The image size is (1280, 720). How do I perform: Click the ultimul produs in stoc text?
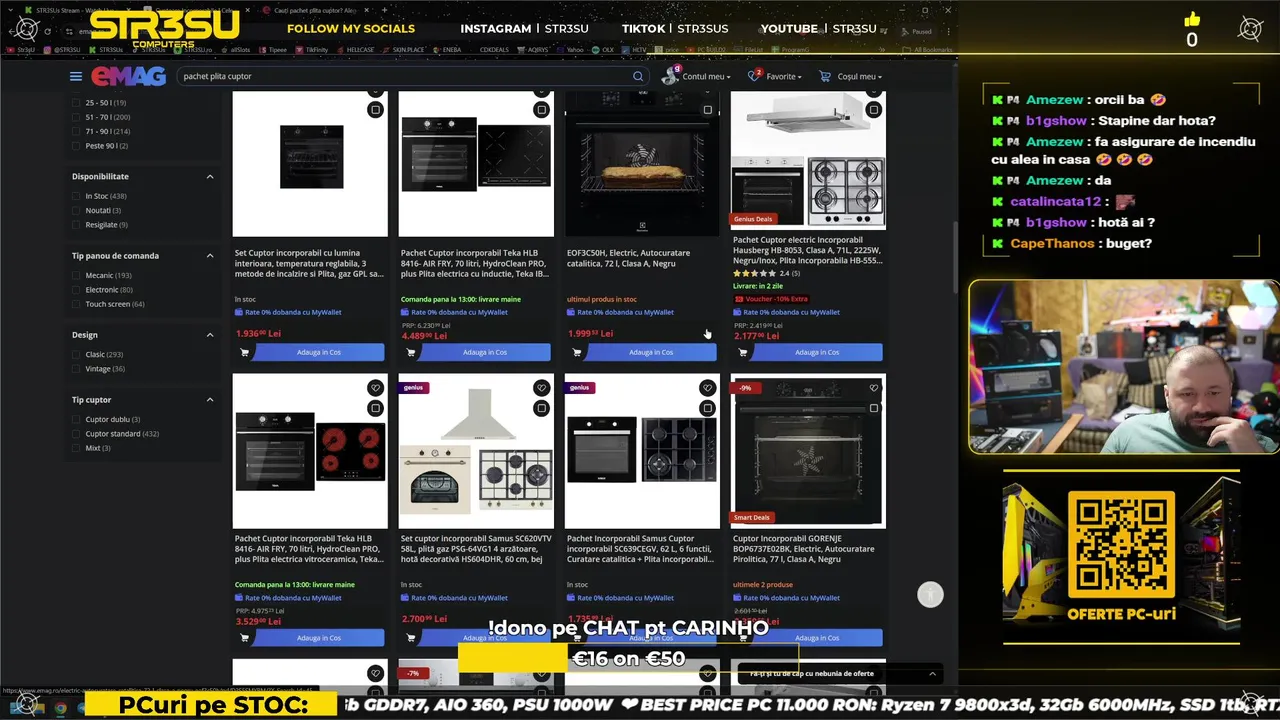[602, 299]
